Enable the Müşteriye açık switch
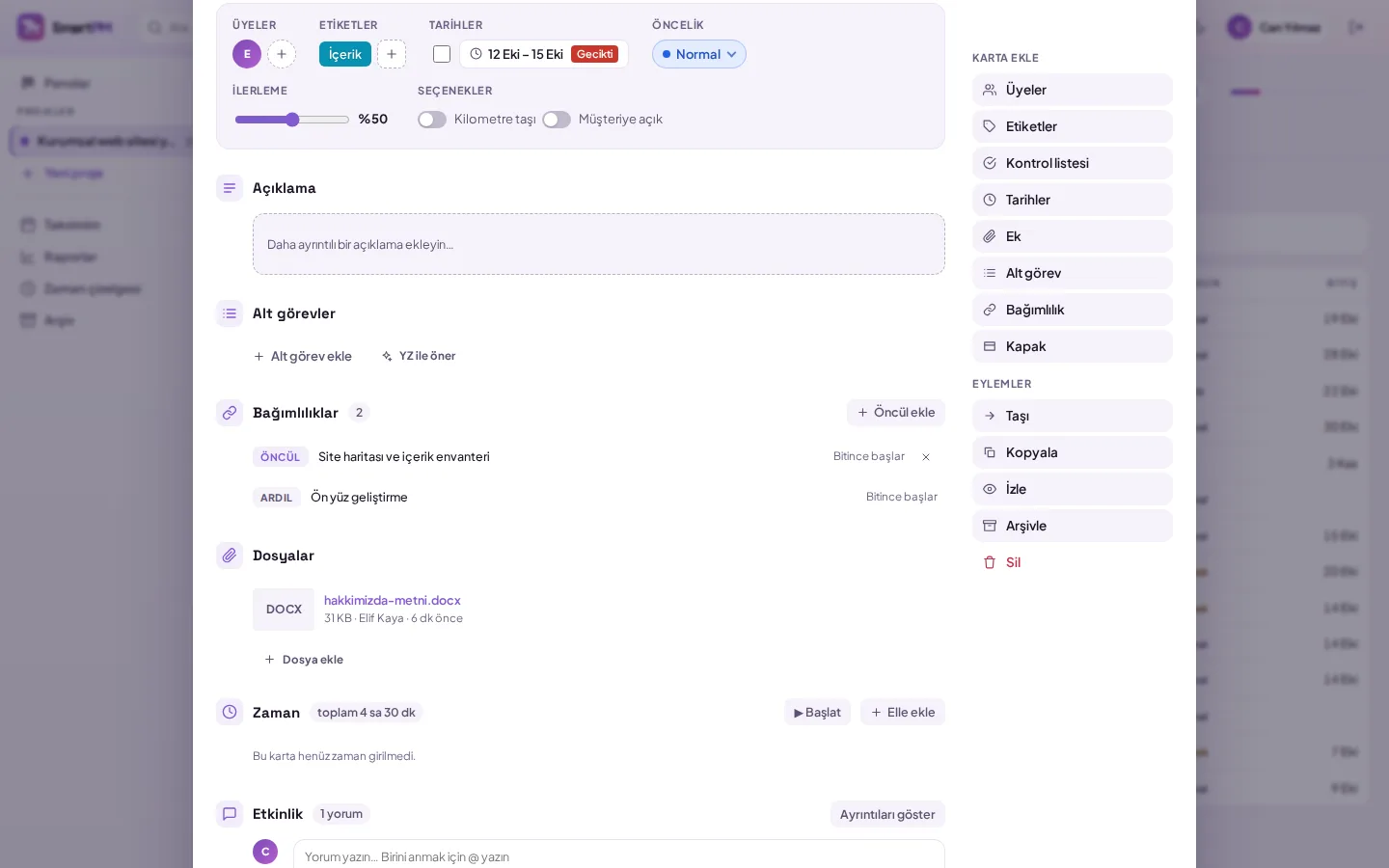The height and width of the screenshot is (868, 1389). tap(557, 120)
